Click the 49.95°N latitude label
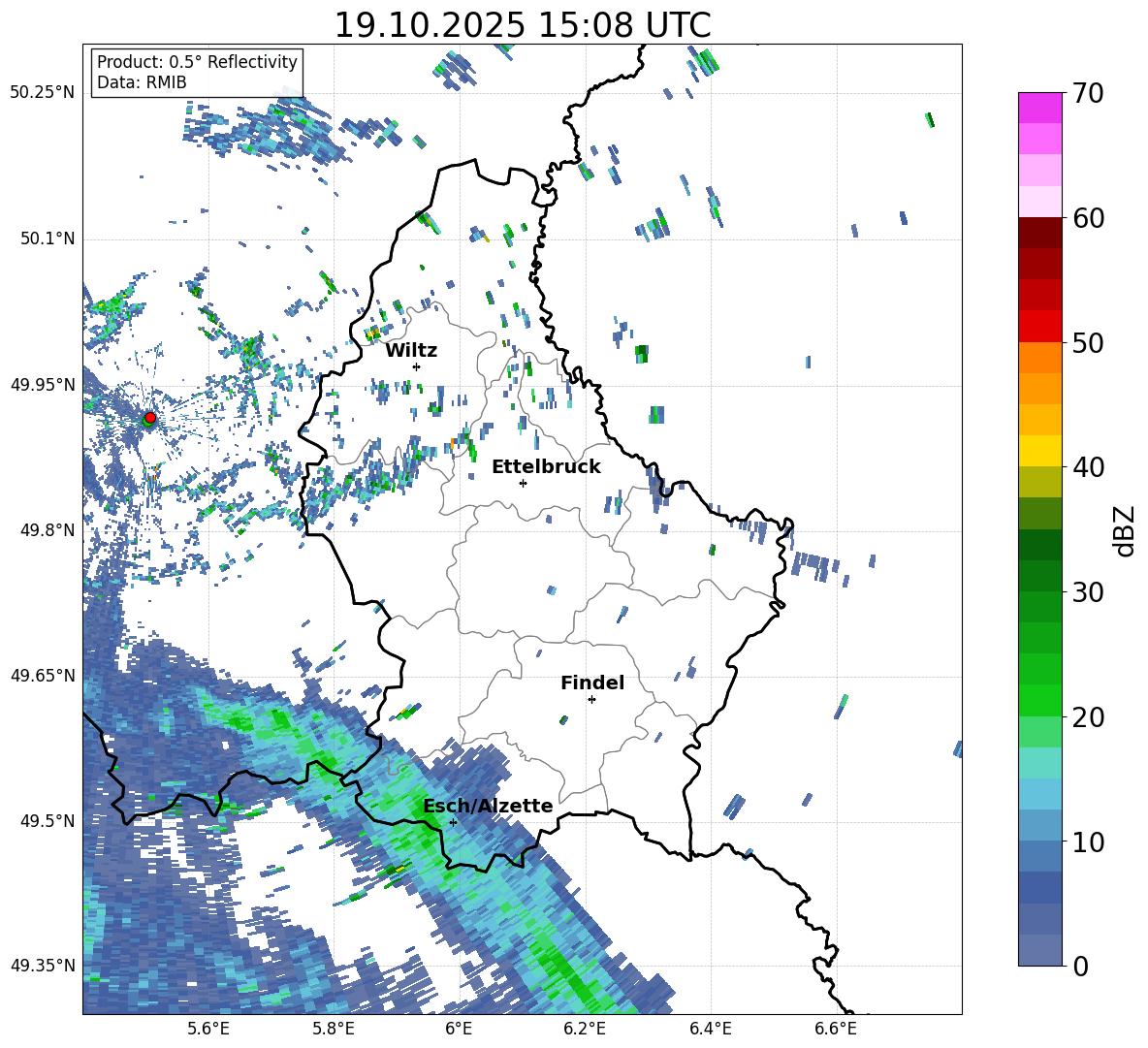 point(43,385)
